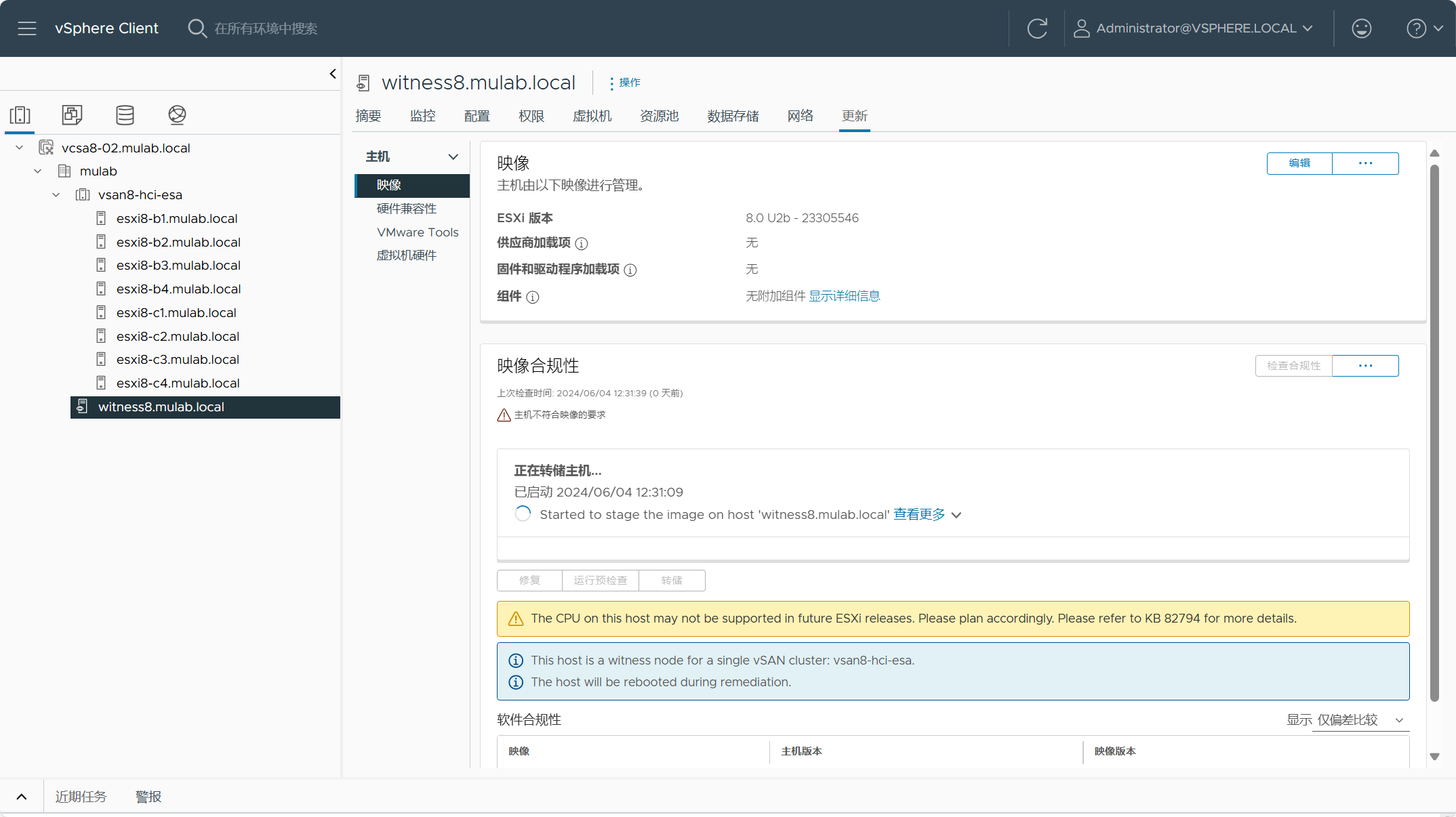1456x817 pixels.
Task: Collapse the mulab datacenter tree node
Action: pos(38,171)
